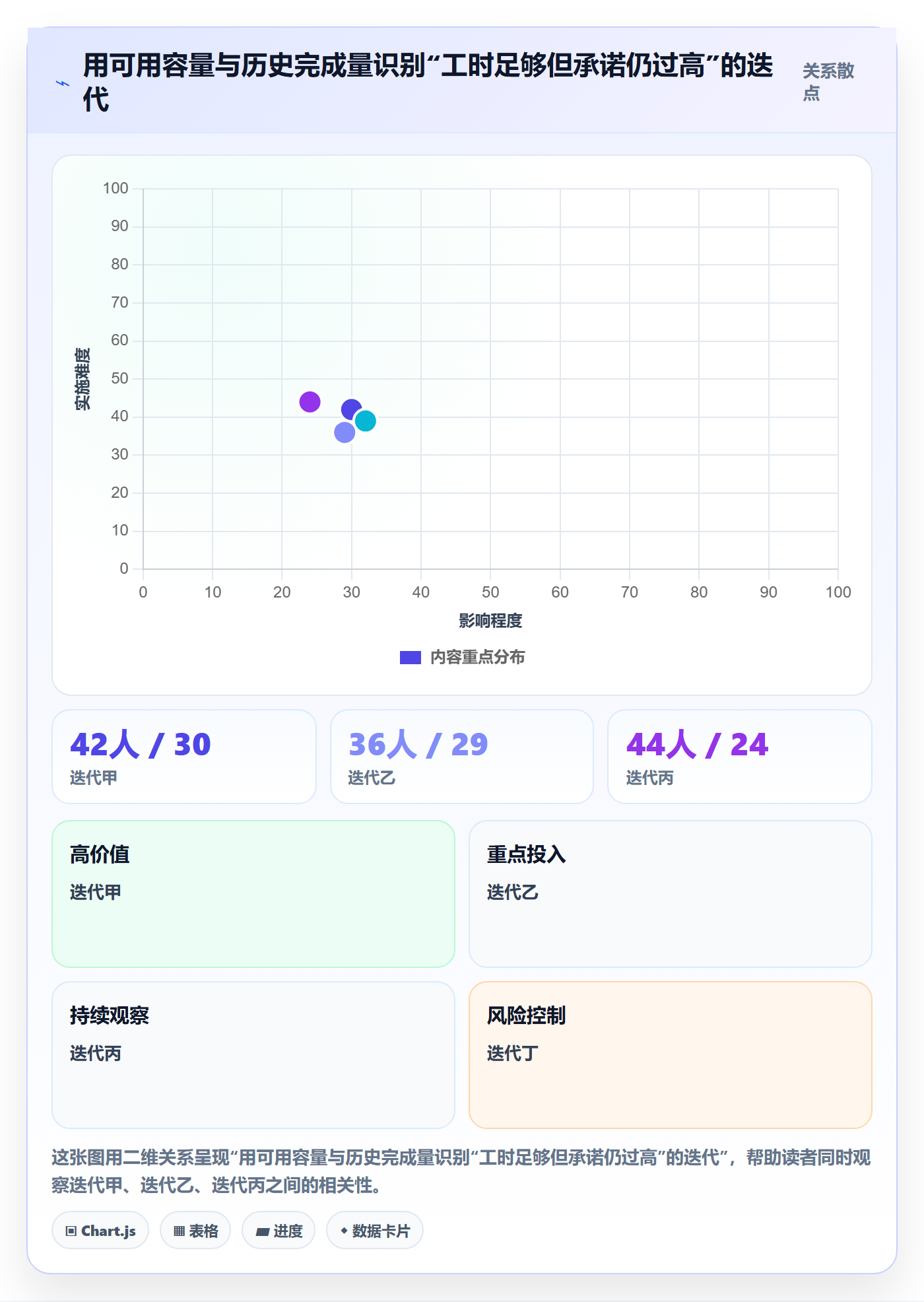Click the 进度 tag chip
The width and height of the screenshot is (924, 1302).
point(279,1231)
